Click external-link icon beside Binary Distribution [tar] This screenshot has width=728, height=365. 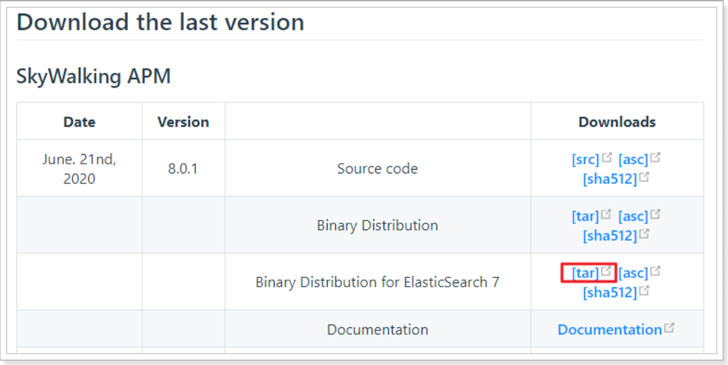coord(606,214)
